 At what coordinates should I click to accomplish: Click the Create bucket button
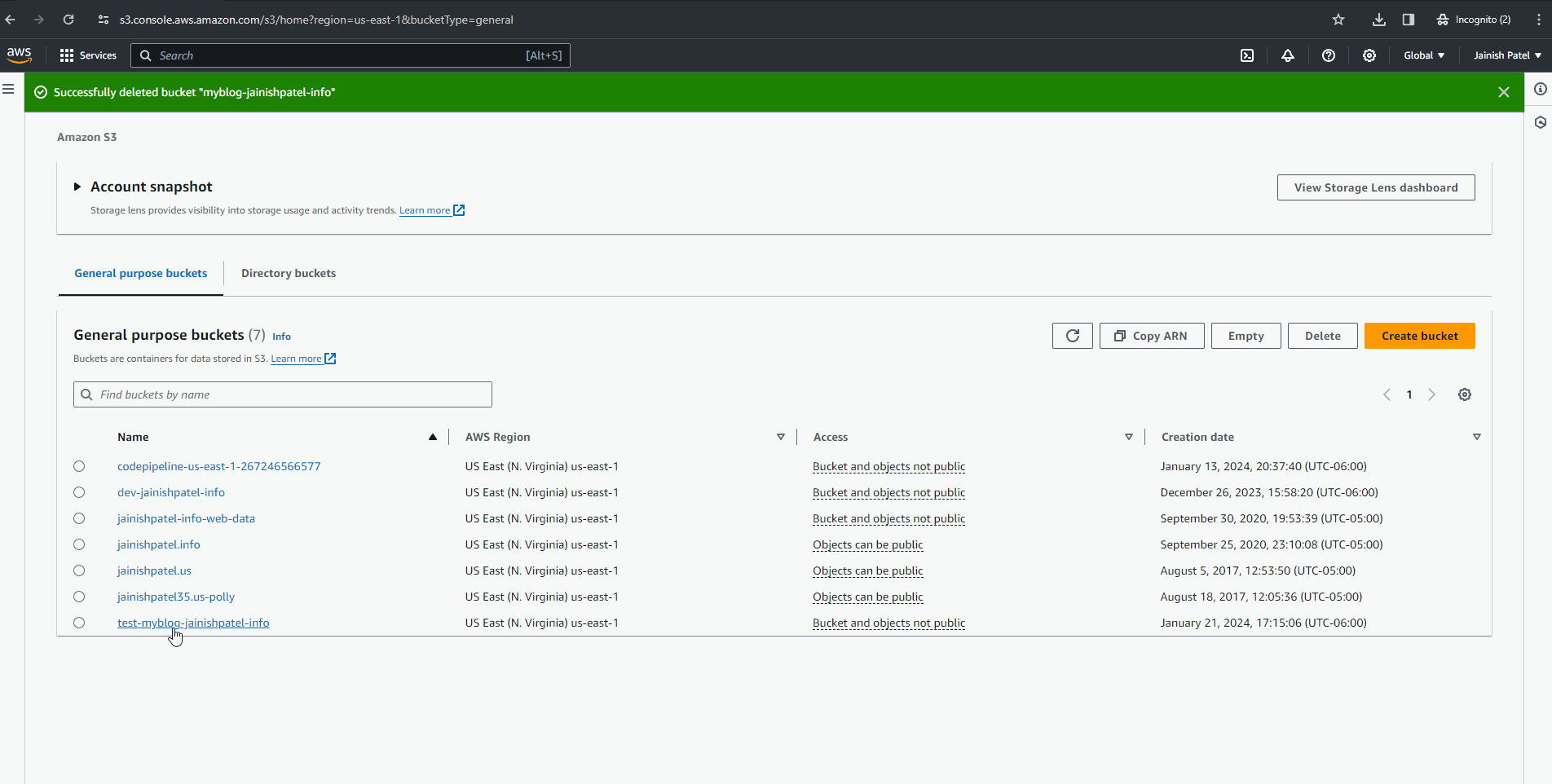point(1419,336)
